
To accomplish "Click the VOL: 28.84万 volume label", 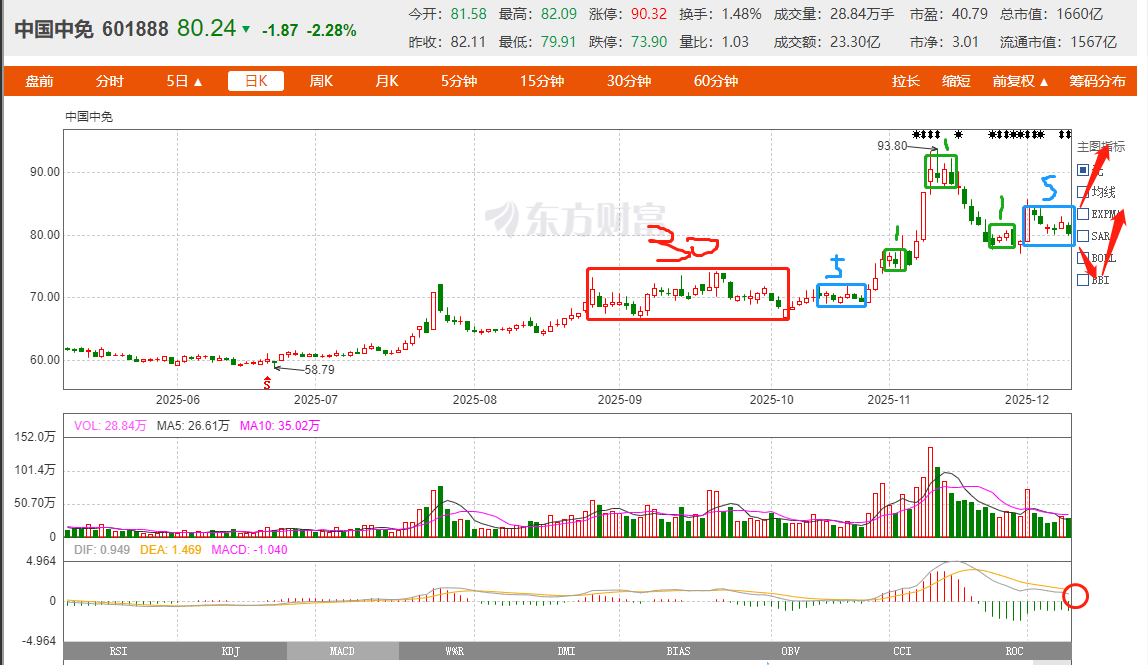I will click(110, 426).
